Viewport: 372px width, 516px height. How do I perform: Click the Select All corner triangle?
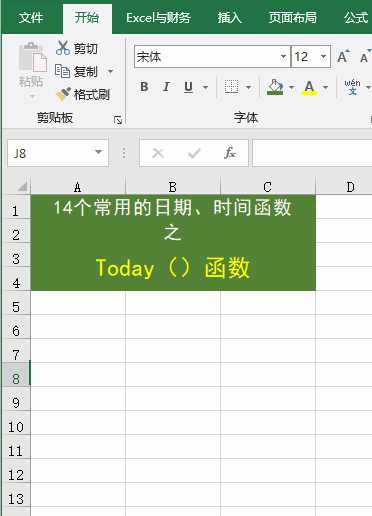pos(22,186)
